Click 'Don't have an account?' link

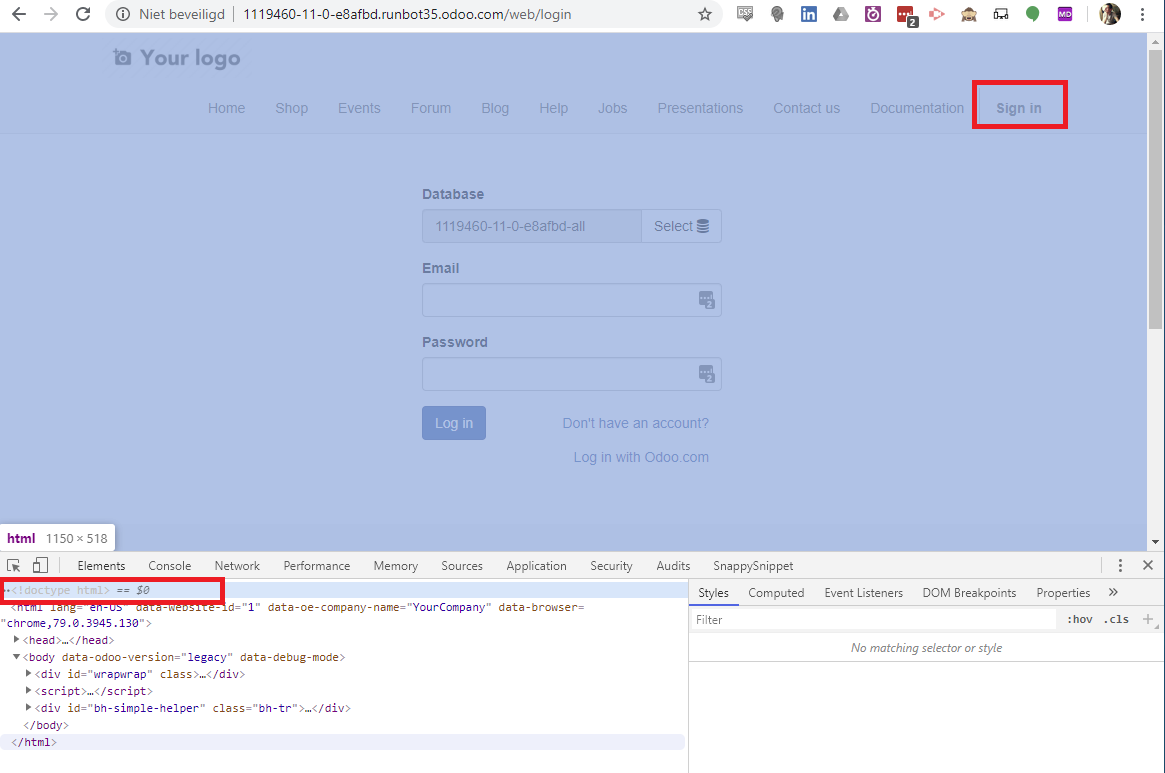click(635, 423)
